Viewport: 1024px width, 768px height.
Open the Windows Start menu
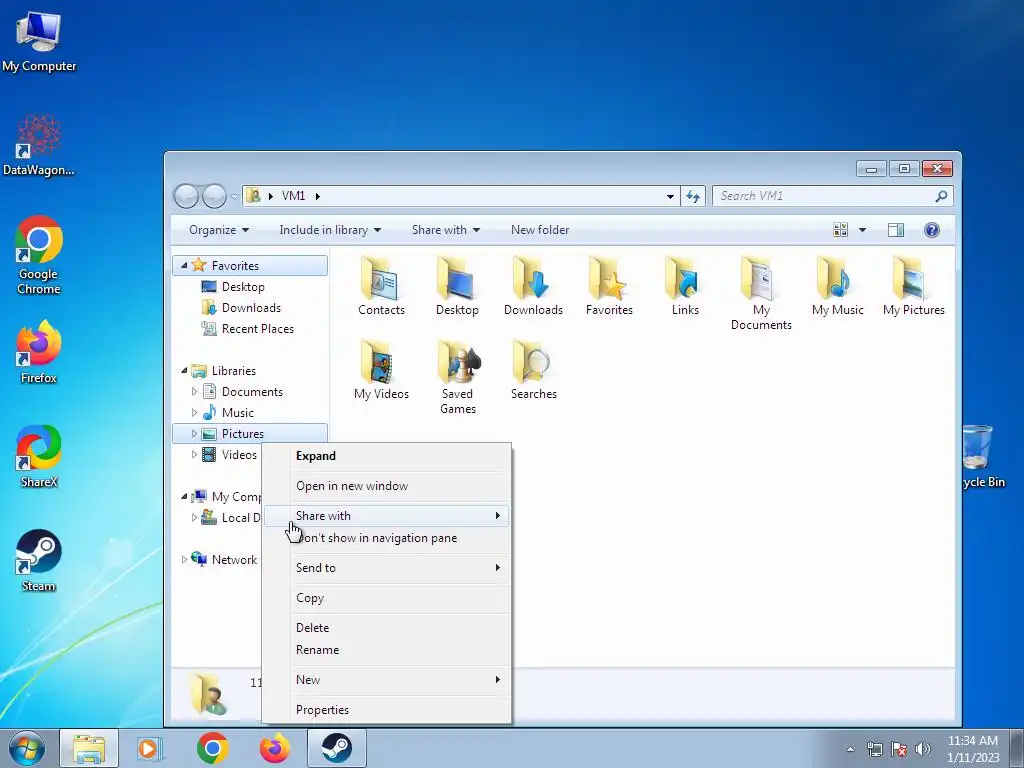point(27,748)
